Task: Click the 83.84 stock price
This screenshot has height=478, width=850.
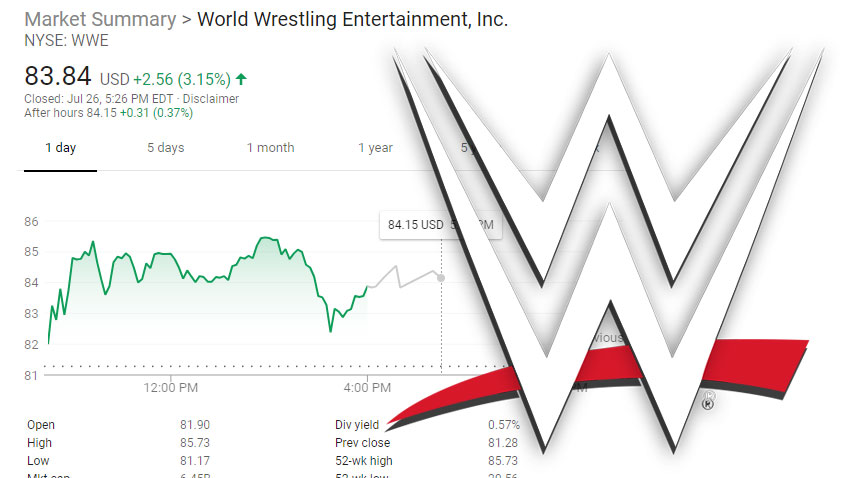Action: pyautogui.click(x=58, y=76)
